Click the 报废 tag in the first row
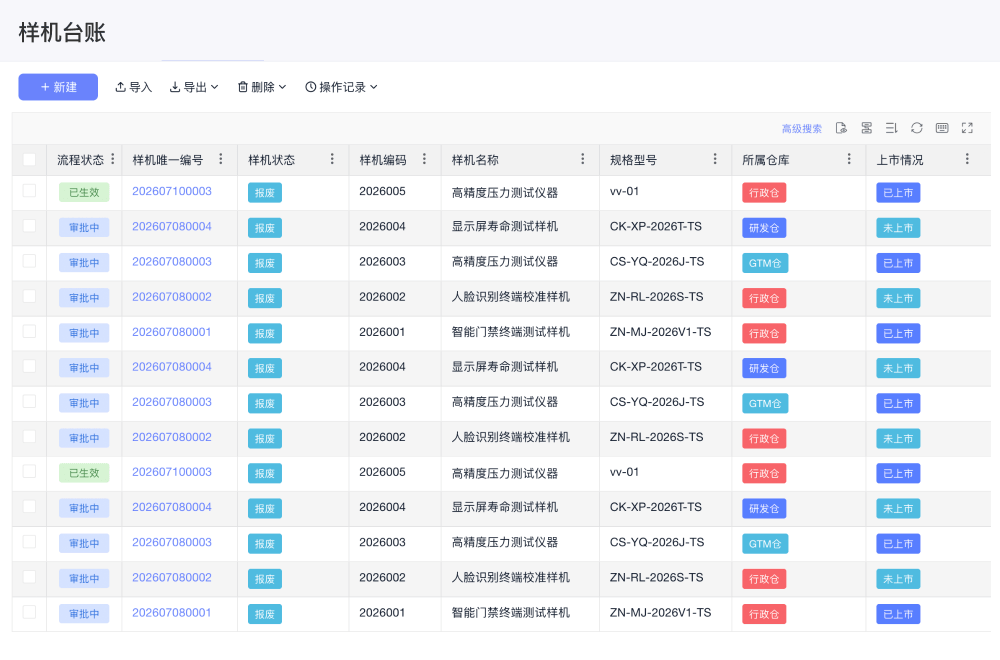This screenshot has width=1000, height=660. tap(265, 193)
